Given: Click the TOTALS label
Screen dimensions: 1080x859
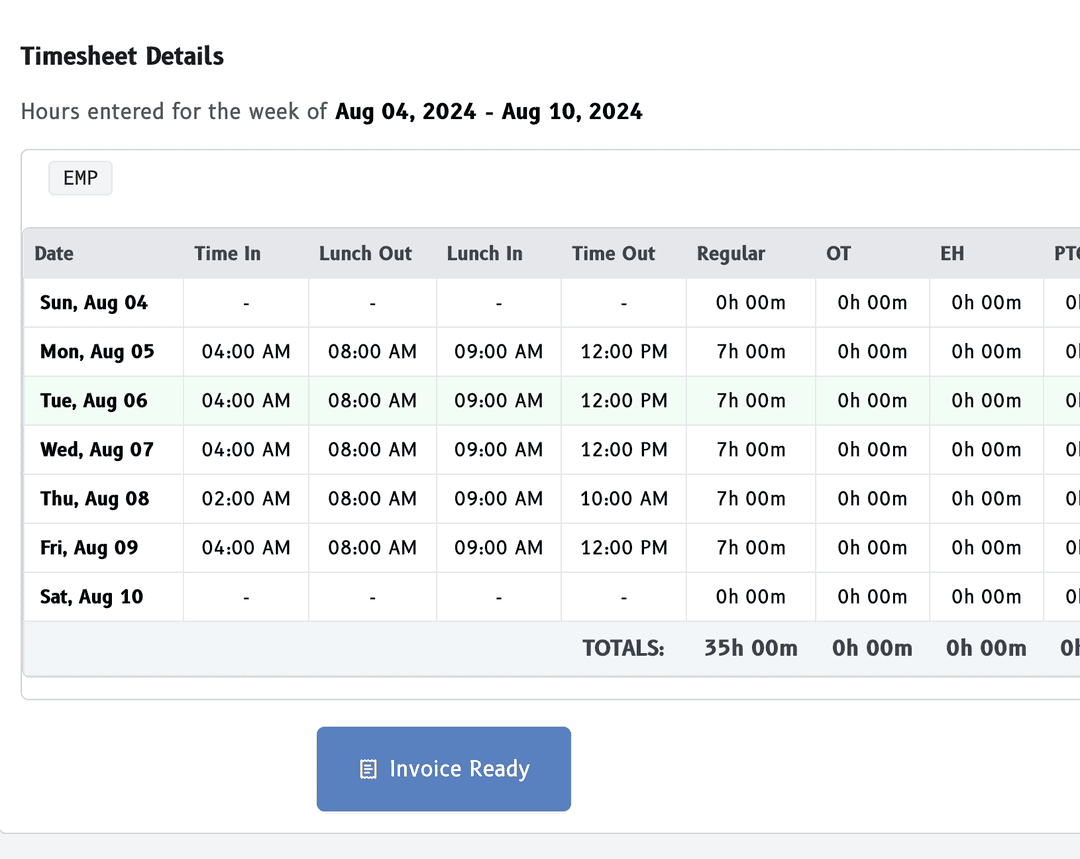Looking at the screenshot, I should pyautogui.click(x=623, y=648).
